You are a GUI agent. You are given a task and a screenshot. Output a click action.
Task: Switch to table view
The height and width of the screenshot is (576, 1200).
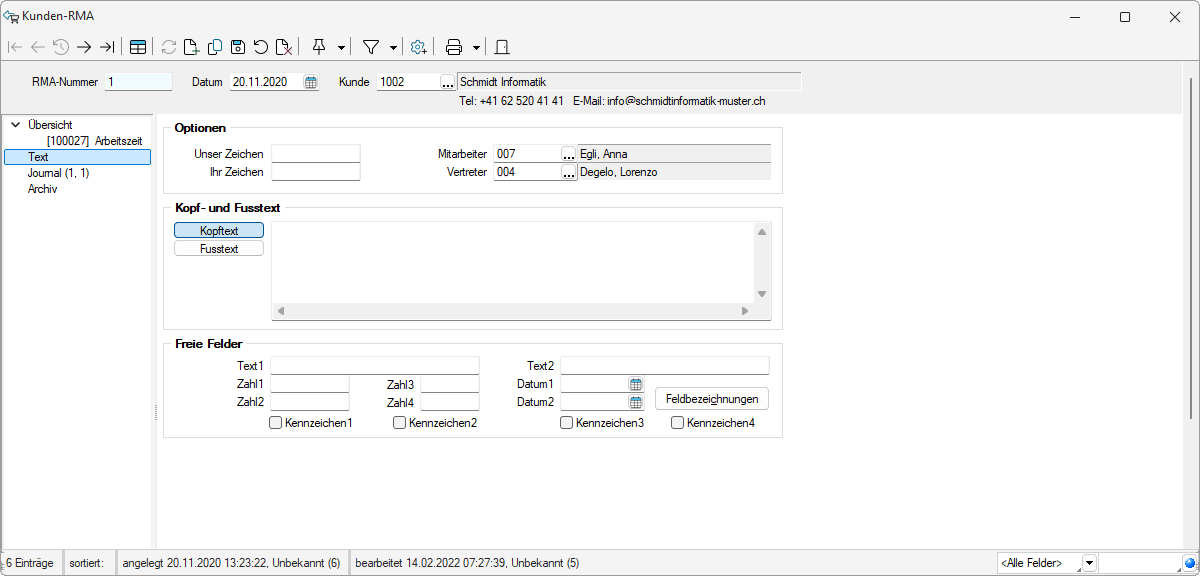pos(138,47)
